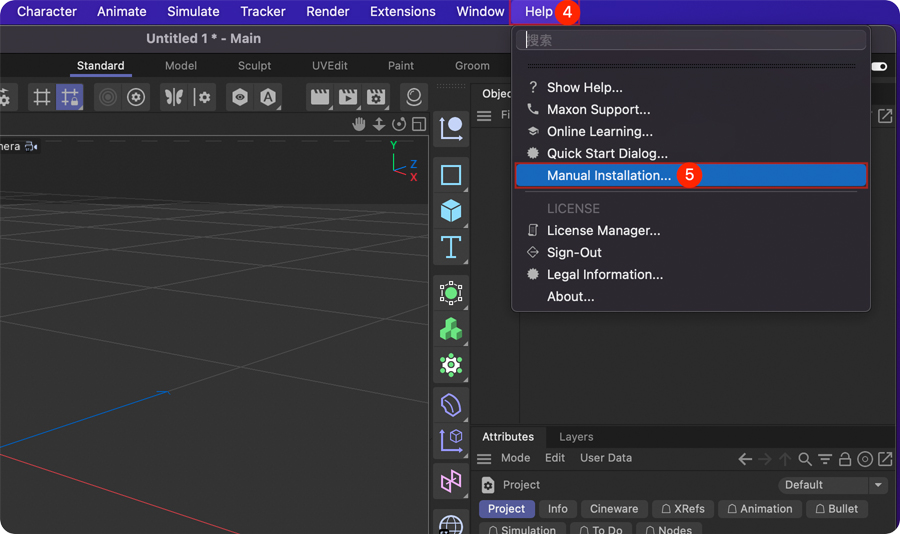Click the green gear effector icon
Viewport: 900px width, 534px height.
(451, 365)
